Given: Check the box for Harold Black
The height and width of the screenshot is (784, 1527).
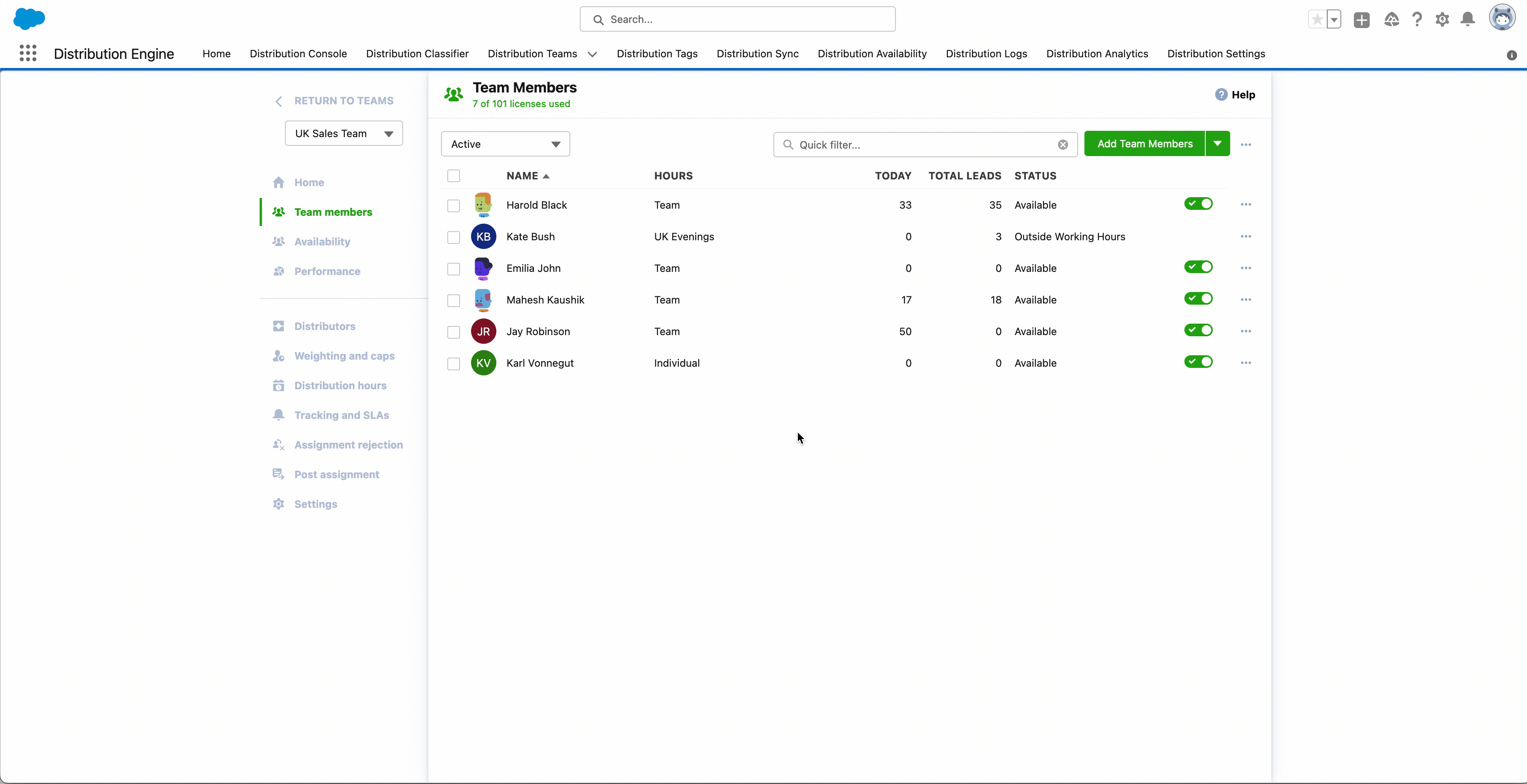Looking at the screenshot, I should [454, 205].
